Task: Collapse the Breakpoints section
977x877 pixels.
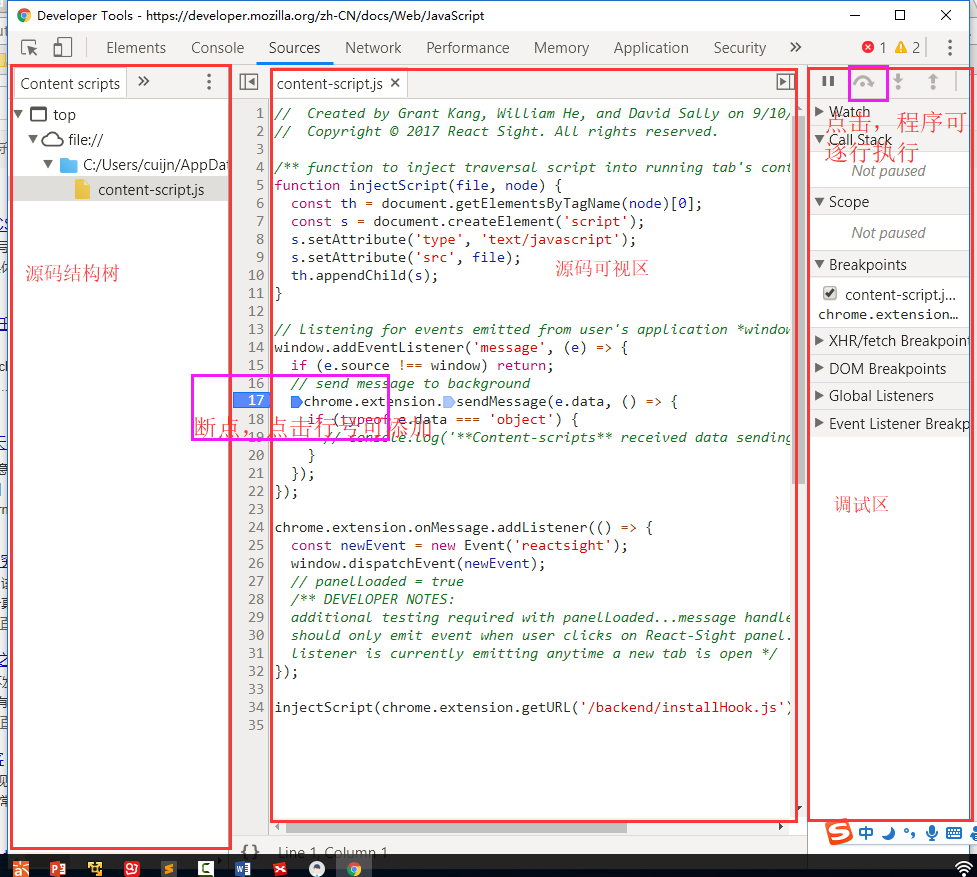Action: point(819,264)
